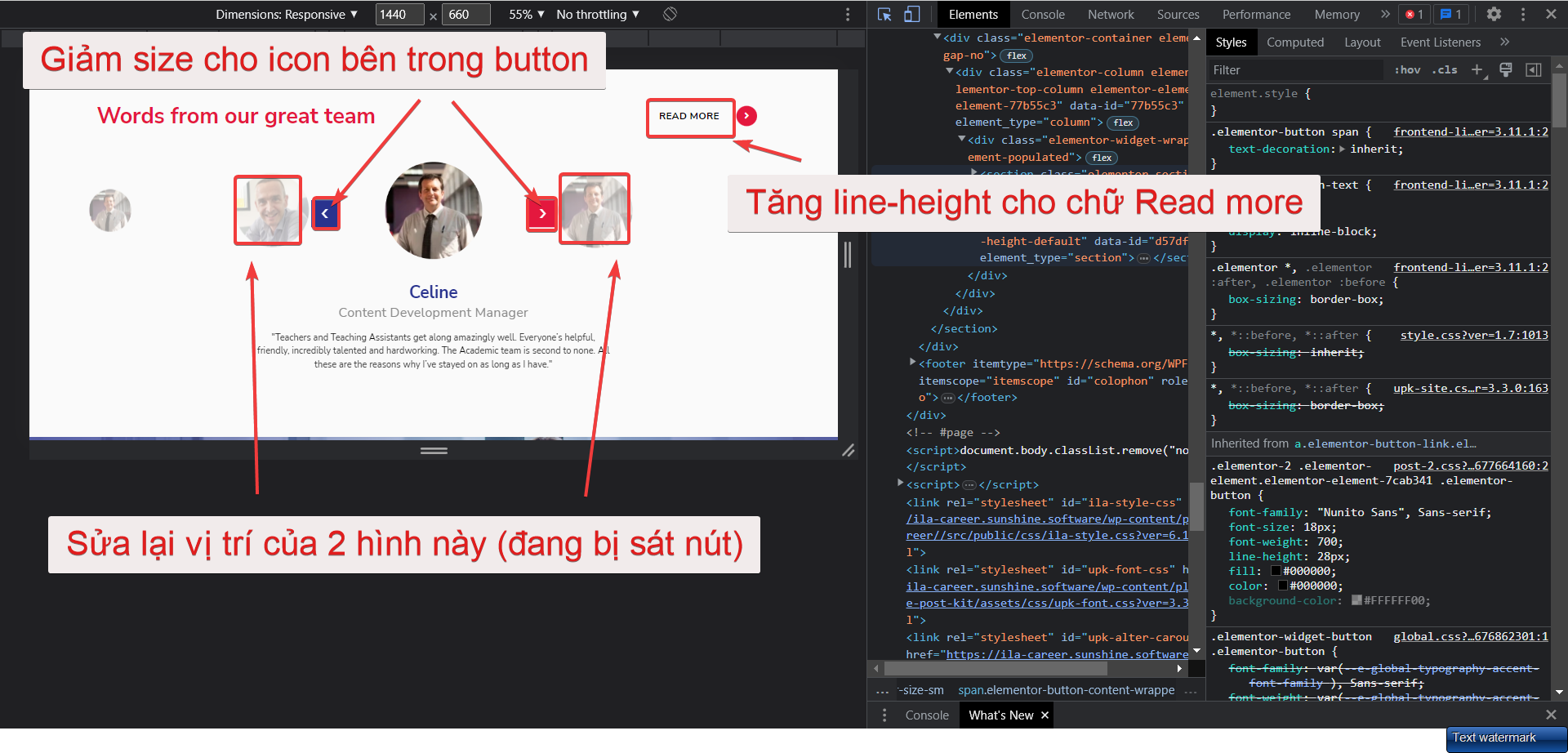Viewport: 1568px width, 753px height.
Task: Close the bottom drawer panel
Action: 1551,715
